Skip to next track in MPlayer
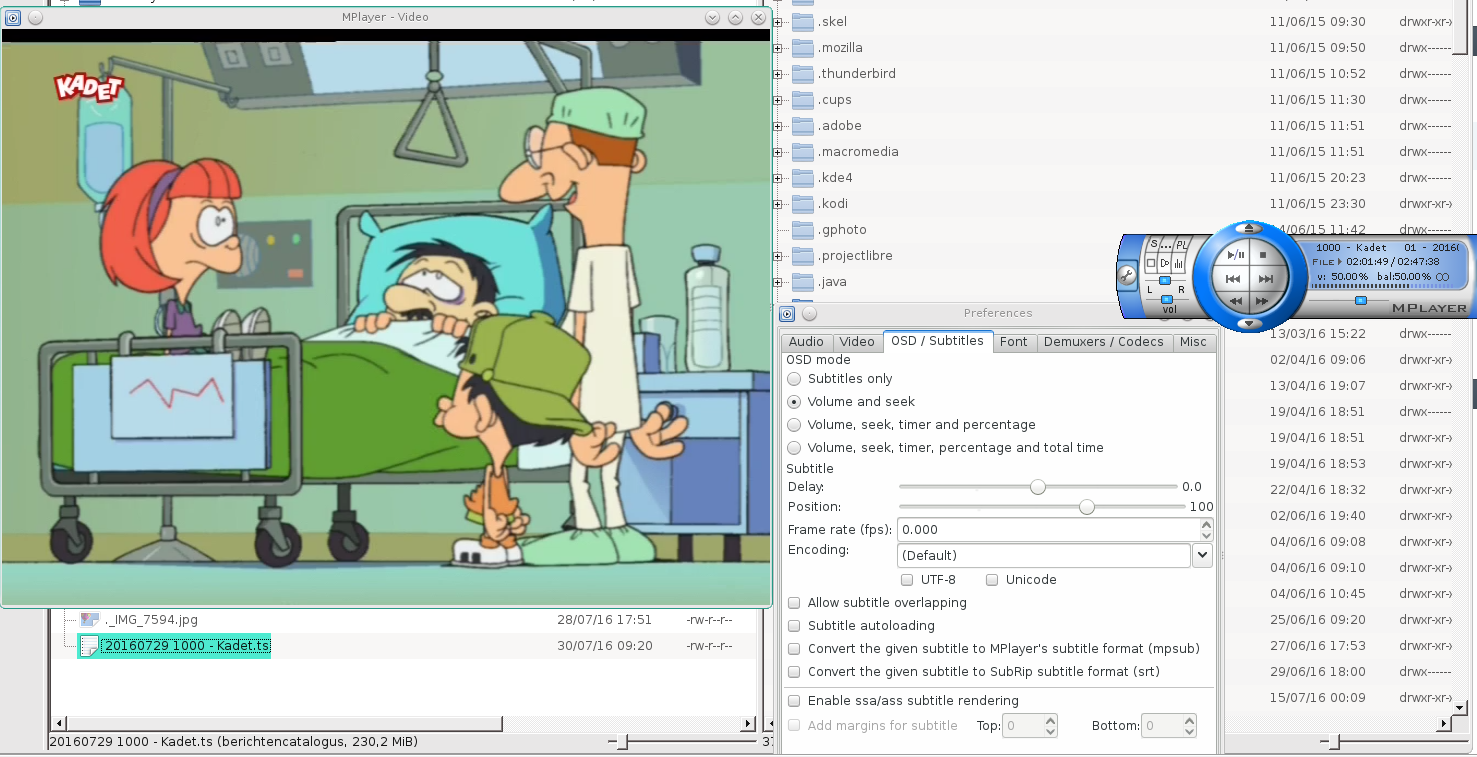The image size is (1477, 757). 1266,279
